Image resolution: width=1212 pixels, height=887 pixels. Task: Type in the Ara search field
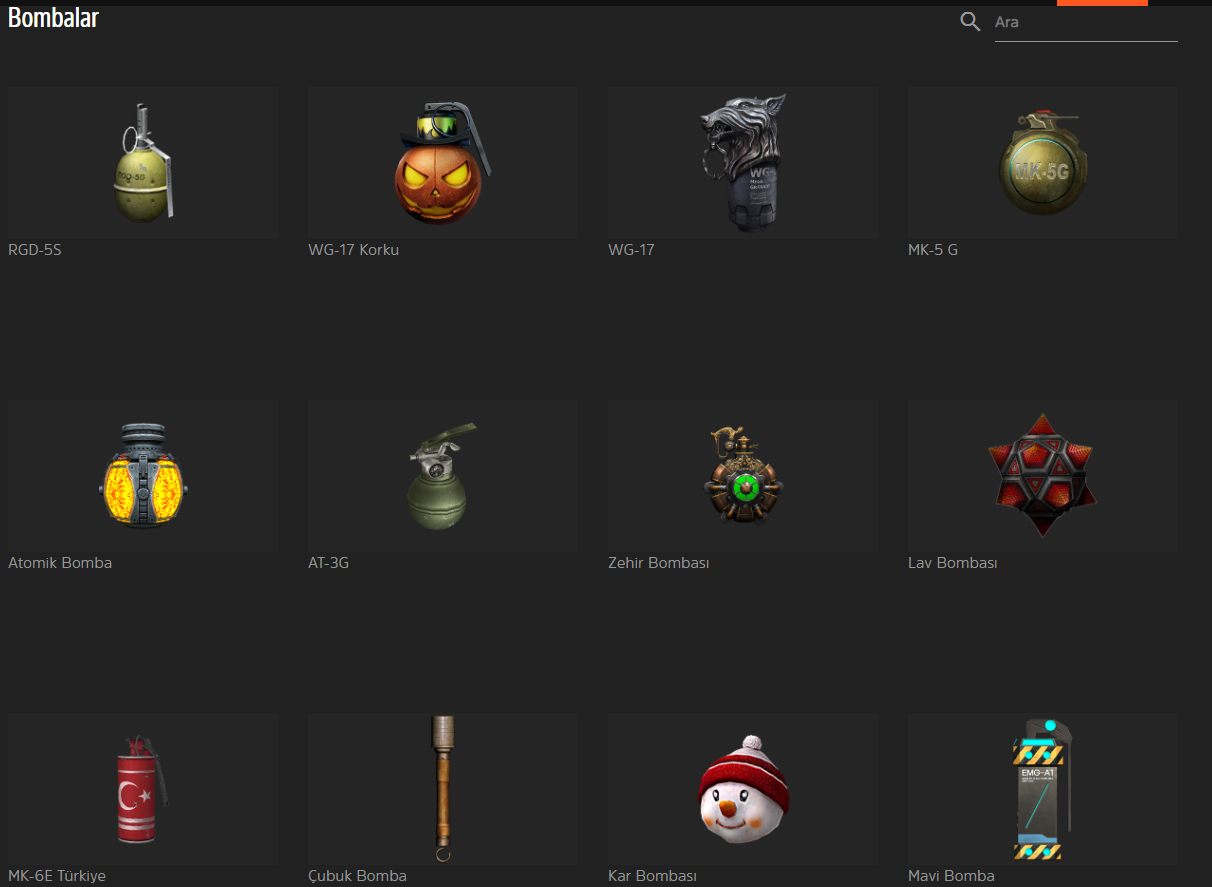1085,22
